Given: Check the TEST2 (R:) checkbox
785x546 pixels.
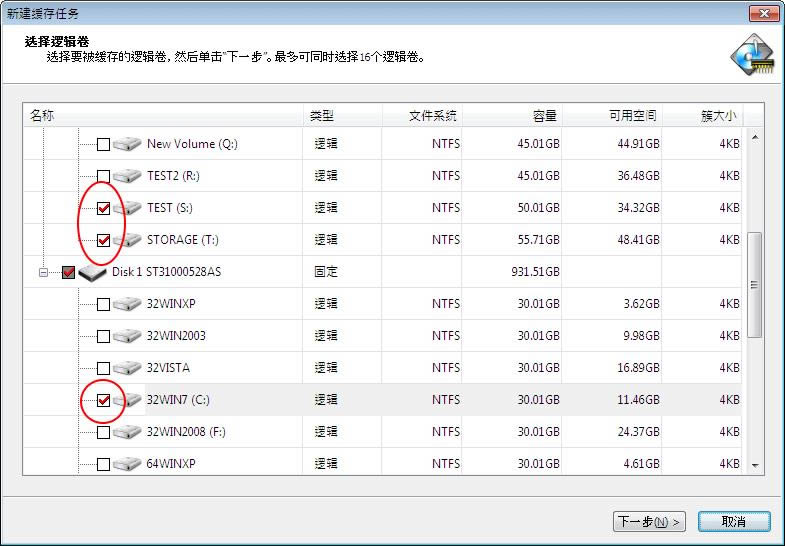Looking at the screenshot, I should 103,176.
